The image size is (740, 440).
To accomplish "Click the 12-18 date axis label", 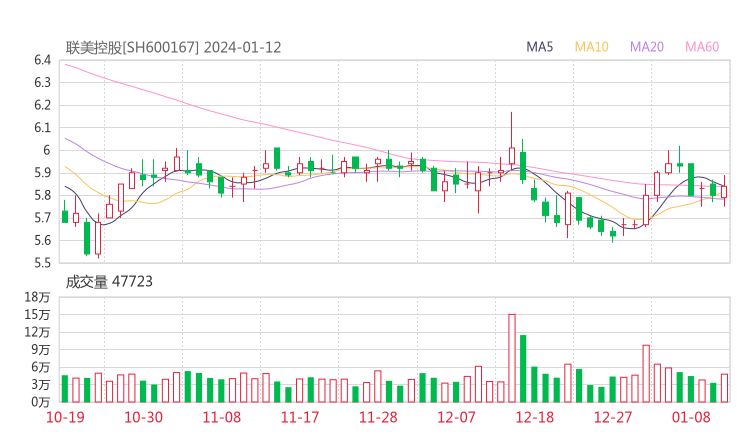I will click(535, 417).
